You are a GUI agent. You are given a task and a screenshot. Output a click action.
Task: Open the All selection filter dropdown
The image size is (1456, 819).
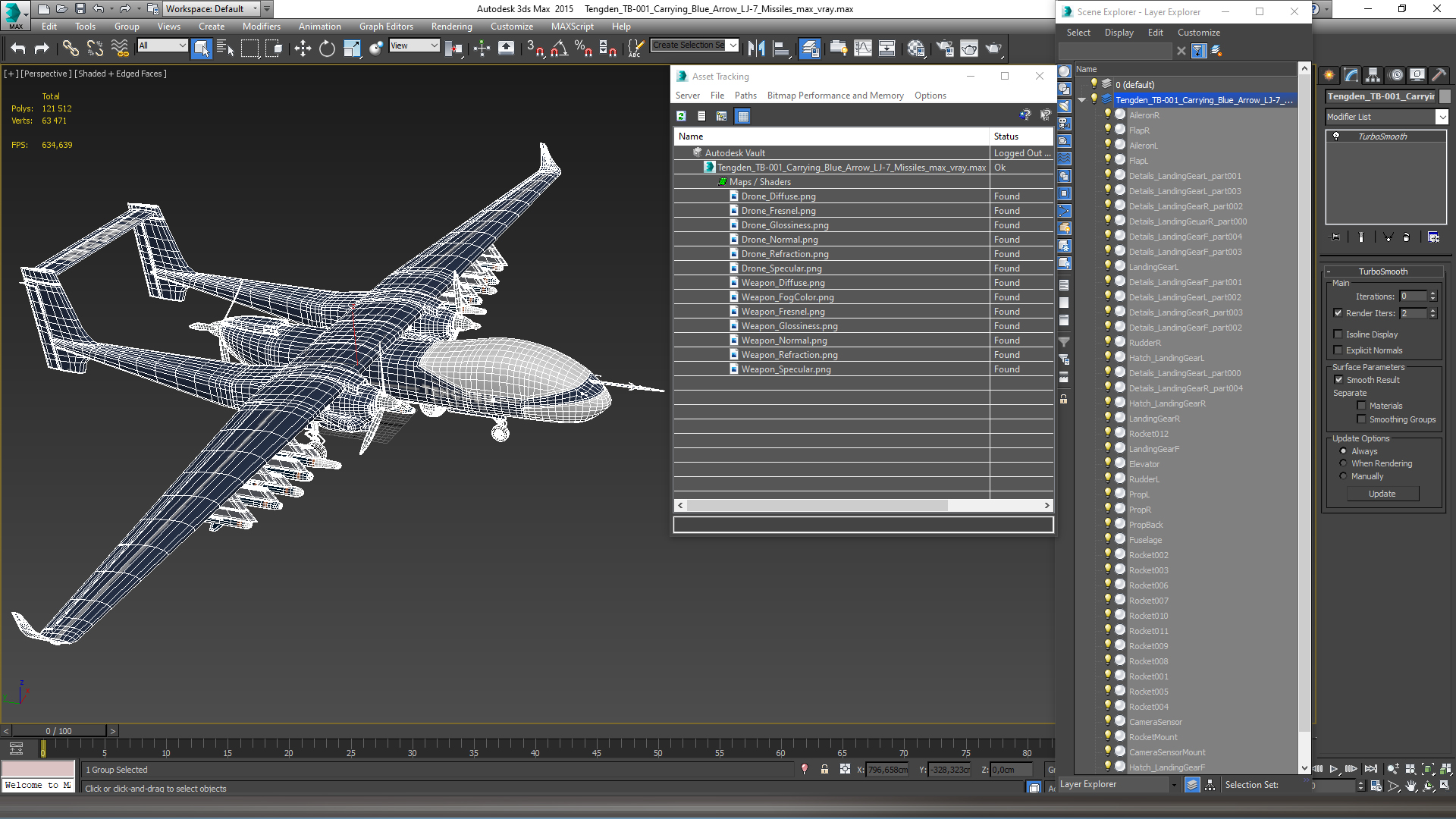point(162,45)
